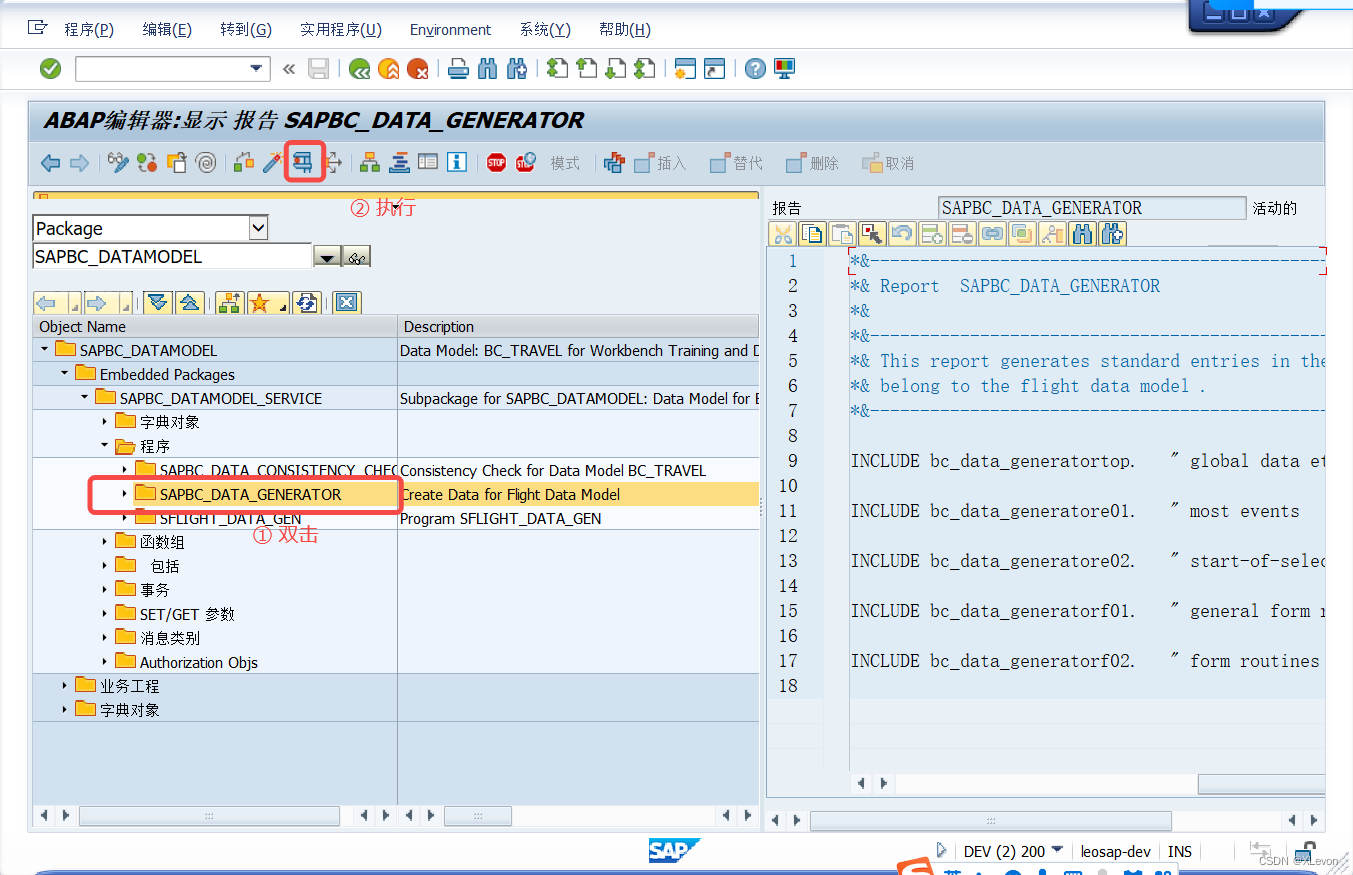
Task: Open the 实用程序 (Utilities) menu
Action: [341, 30]
